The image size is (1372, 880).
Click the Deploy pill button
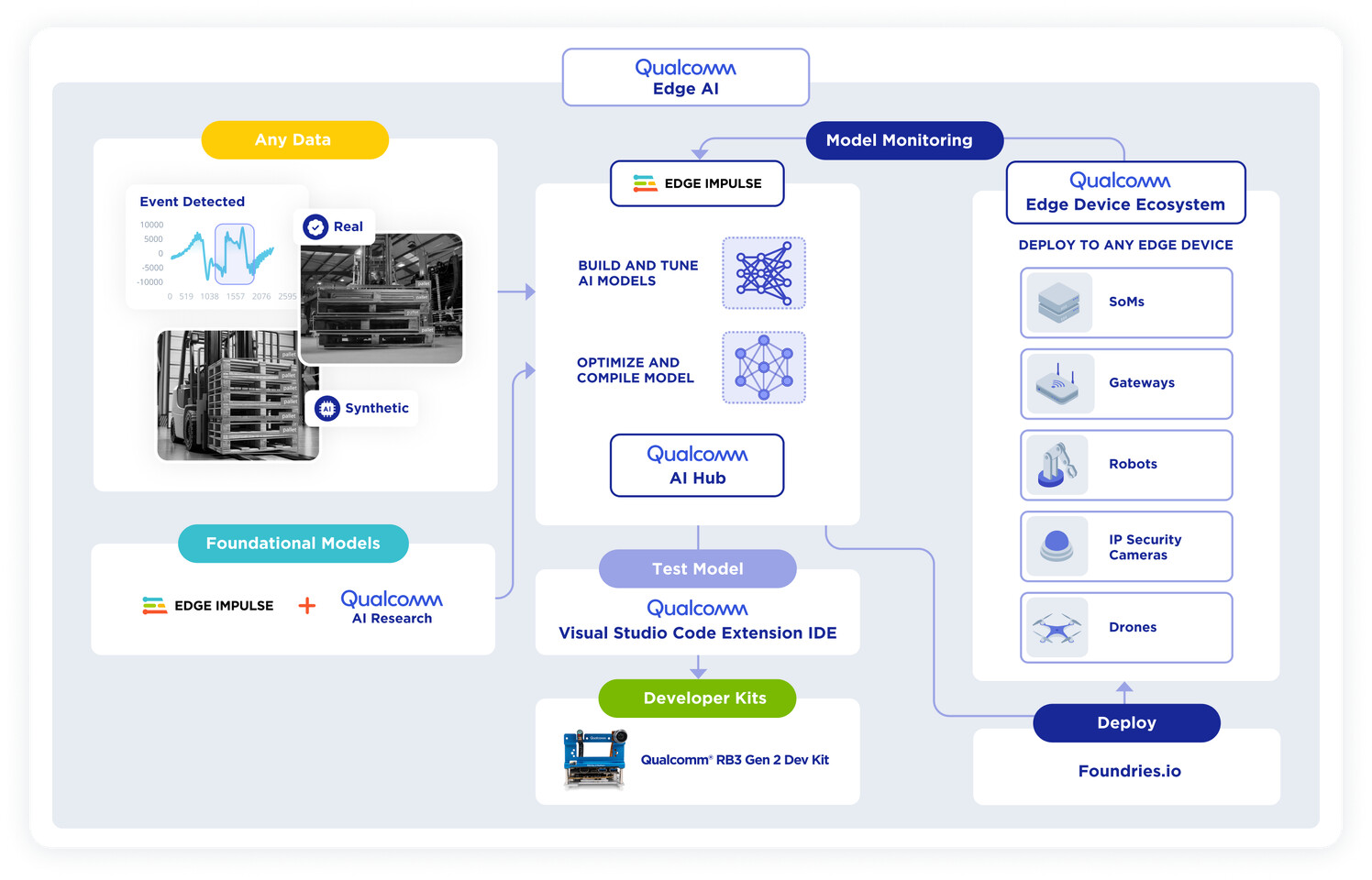[x=1126, y=723]
